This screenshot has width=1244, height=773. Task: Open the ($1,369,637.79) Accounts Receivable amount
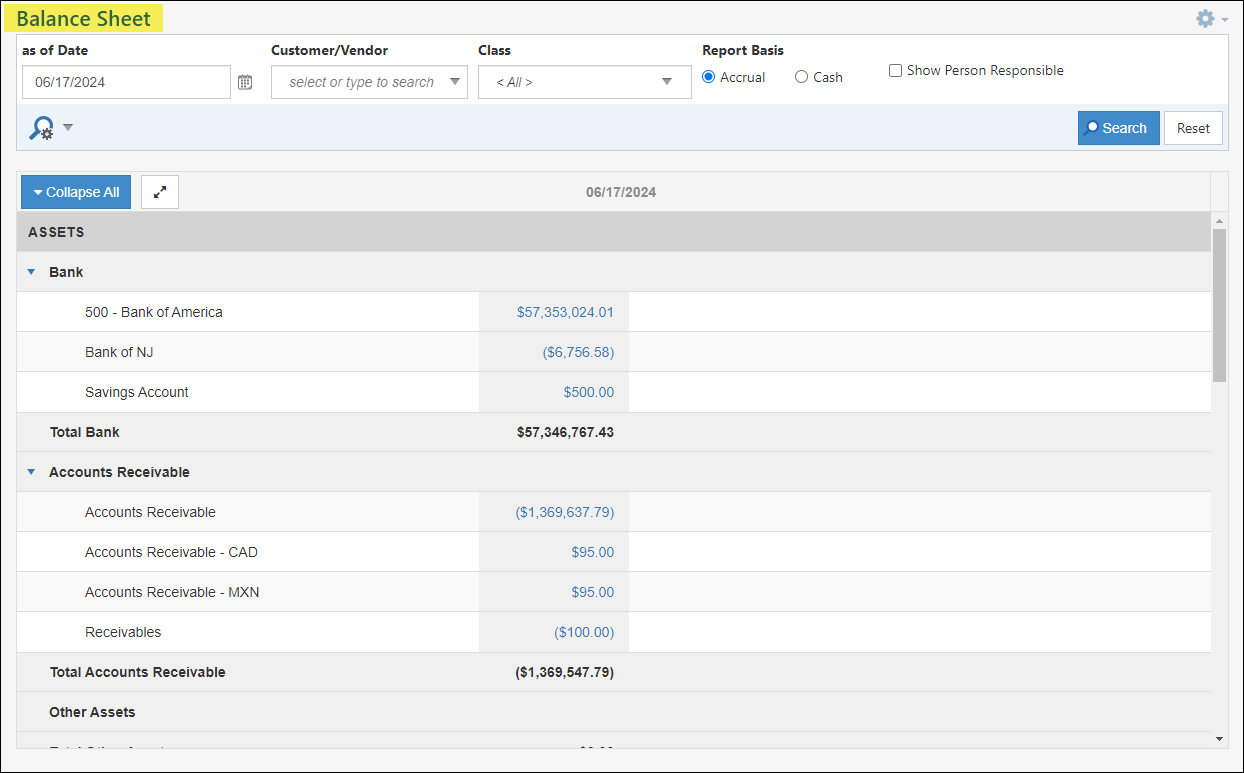click(565, 512)
